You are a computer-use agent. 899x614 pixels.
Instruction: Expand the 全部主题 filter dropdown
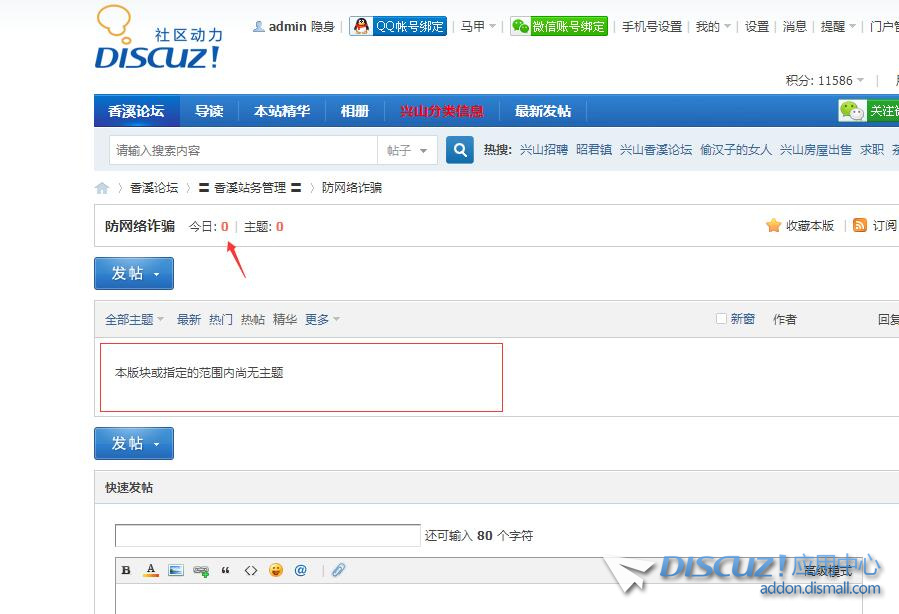134,319
